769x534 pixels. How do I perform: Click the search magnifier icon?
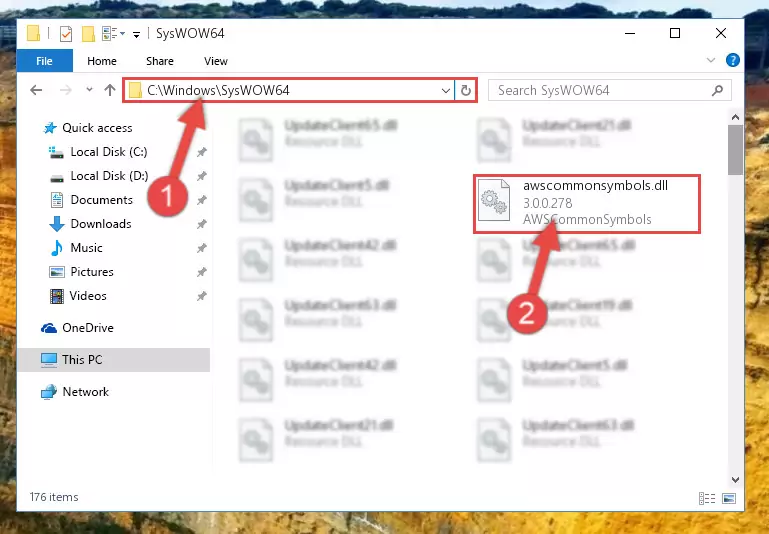[x=718, y=90]
